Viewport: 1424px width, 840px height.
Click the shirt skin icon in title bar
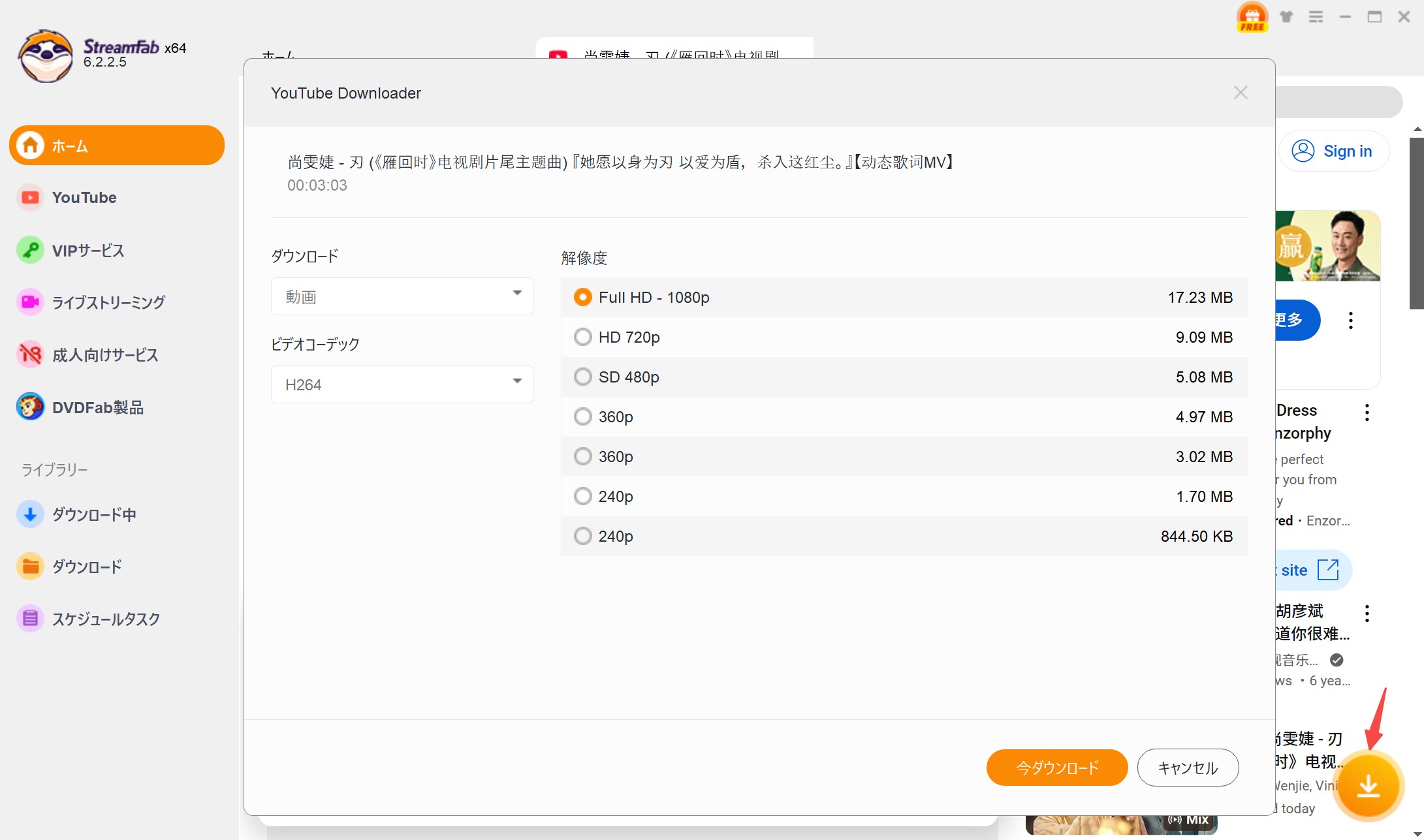tap(1286, 17)
